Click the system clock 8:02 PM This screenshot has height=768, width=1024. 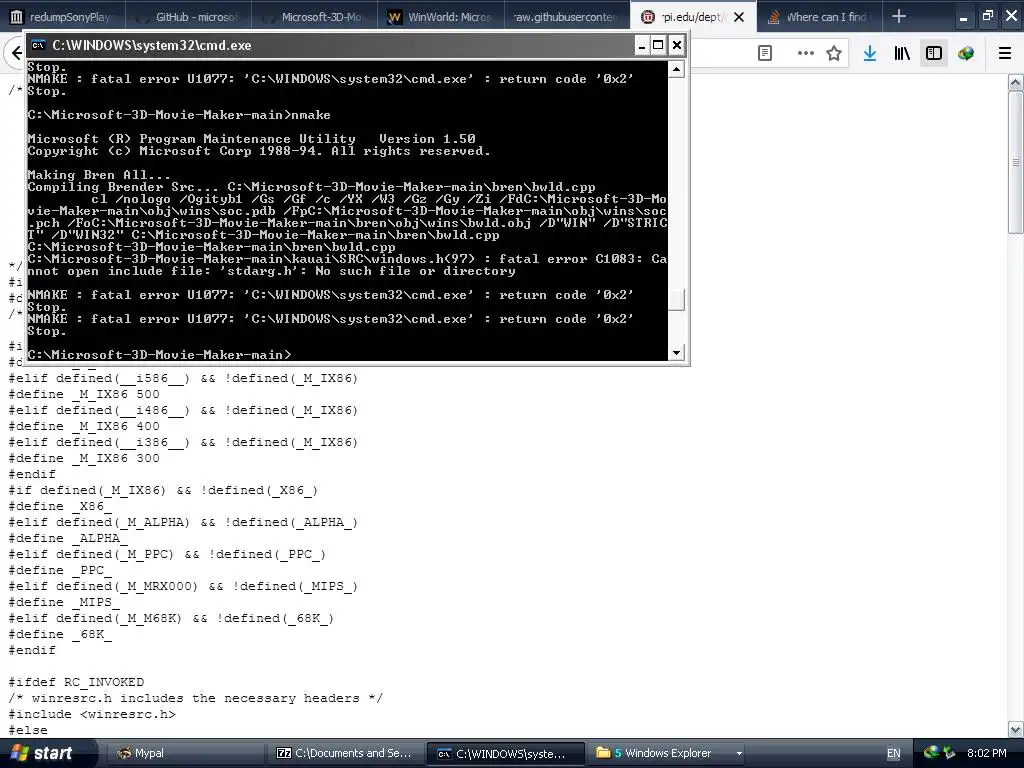(x=986, y=753)
